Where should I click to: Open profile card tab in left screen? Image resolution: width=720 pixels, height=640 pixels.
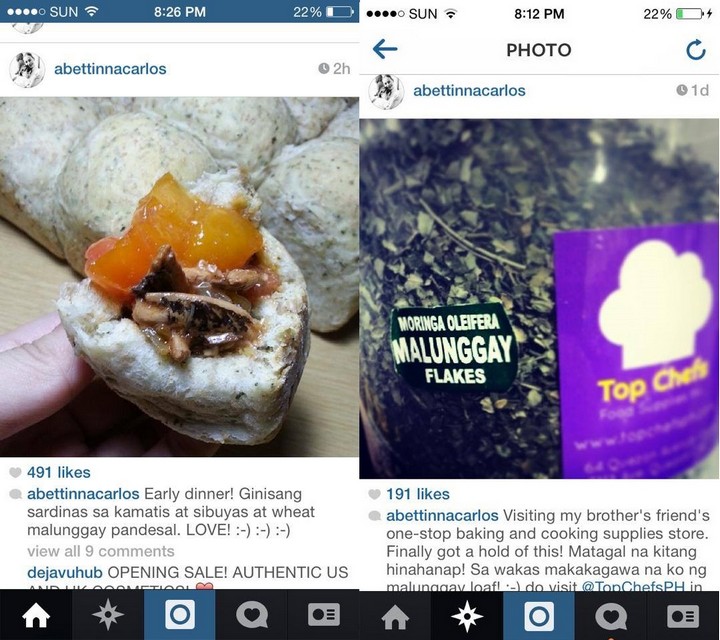coord(324,615)
